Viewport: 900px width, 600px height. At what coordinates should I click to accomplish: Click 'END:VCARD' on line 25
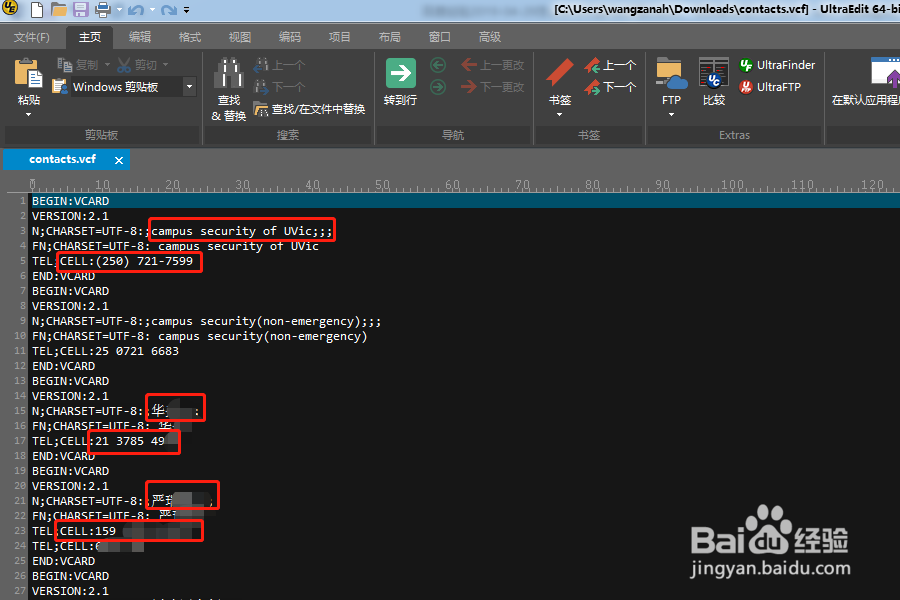63,561
